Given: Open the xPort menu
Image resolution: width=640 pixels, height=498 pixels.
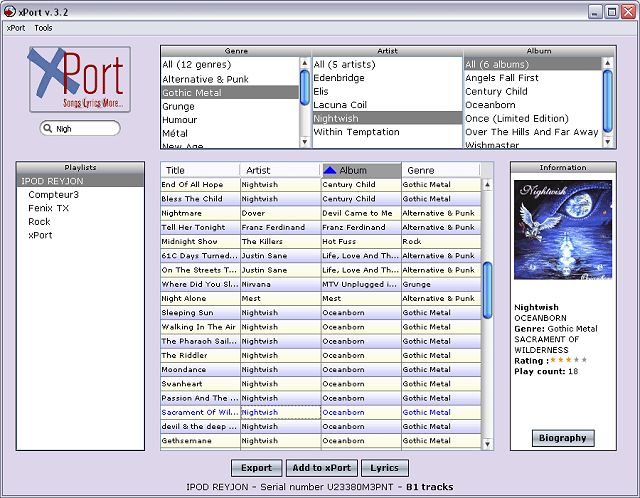Looking at the screenshot, I should [16, 28].
